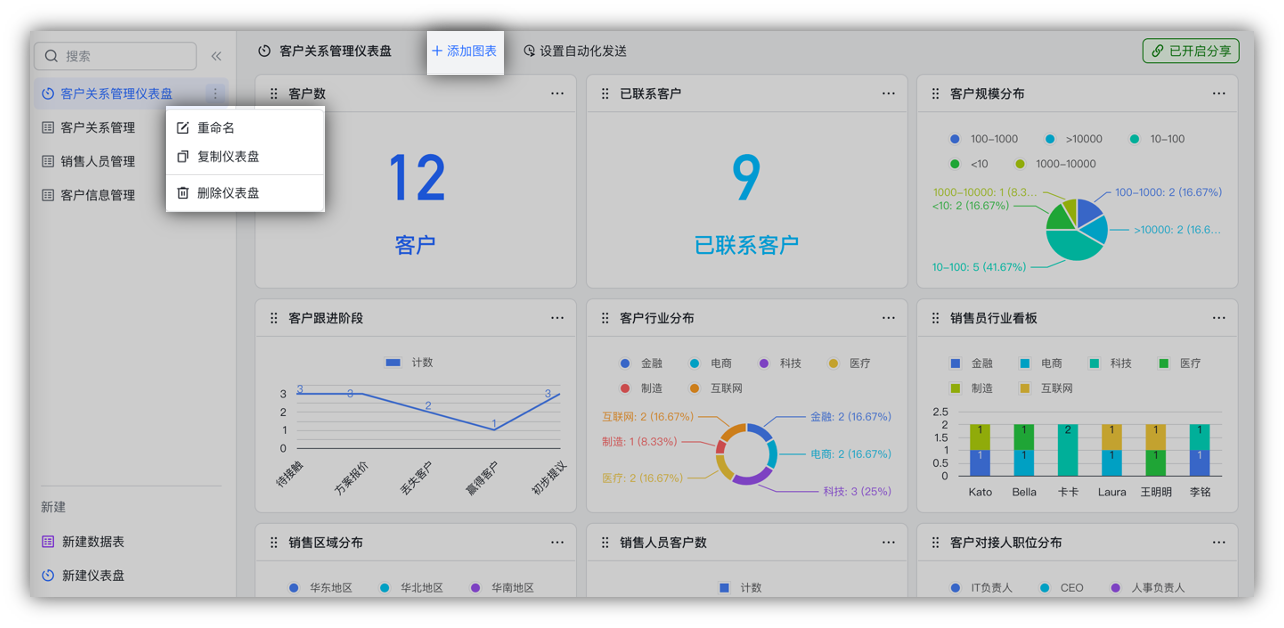Open the 客户信息管理 data table
Image resolution: width=1284 pixels, height=628 pixels.
(97, 195)
